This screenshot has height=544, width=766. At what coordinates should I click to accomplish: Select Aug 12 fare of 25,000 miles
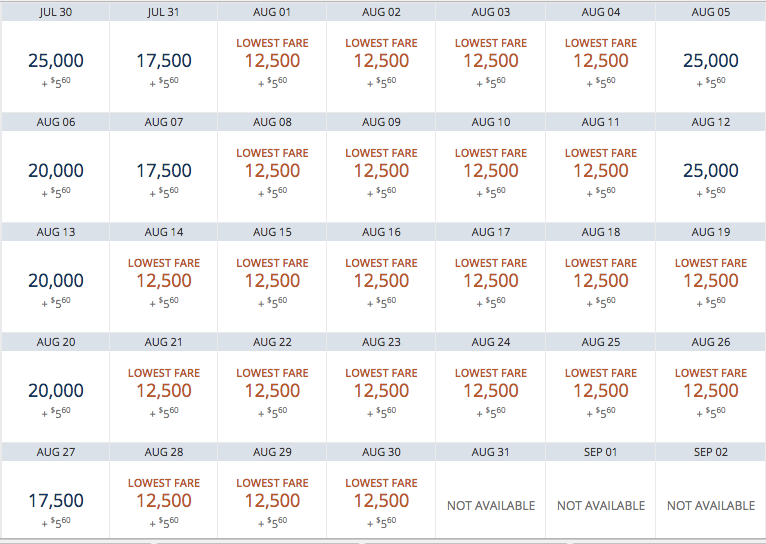(x=711, y=176)
